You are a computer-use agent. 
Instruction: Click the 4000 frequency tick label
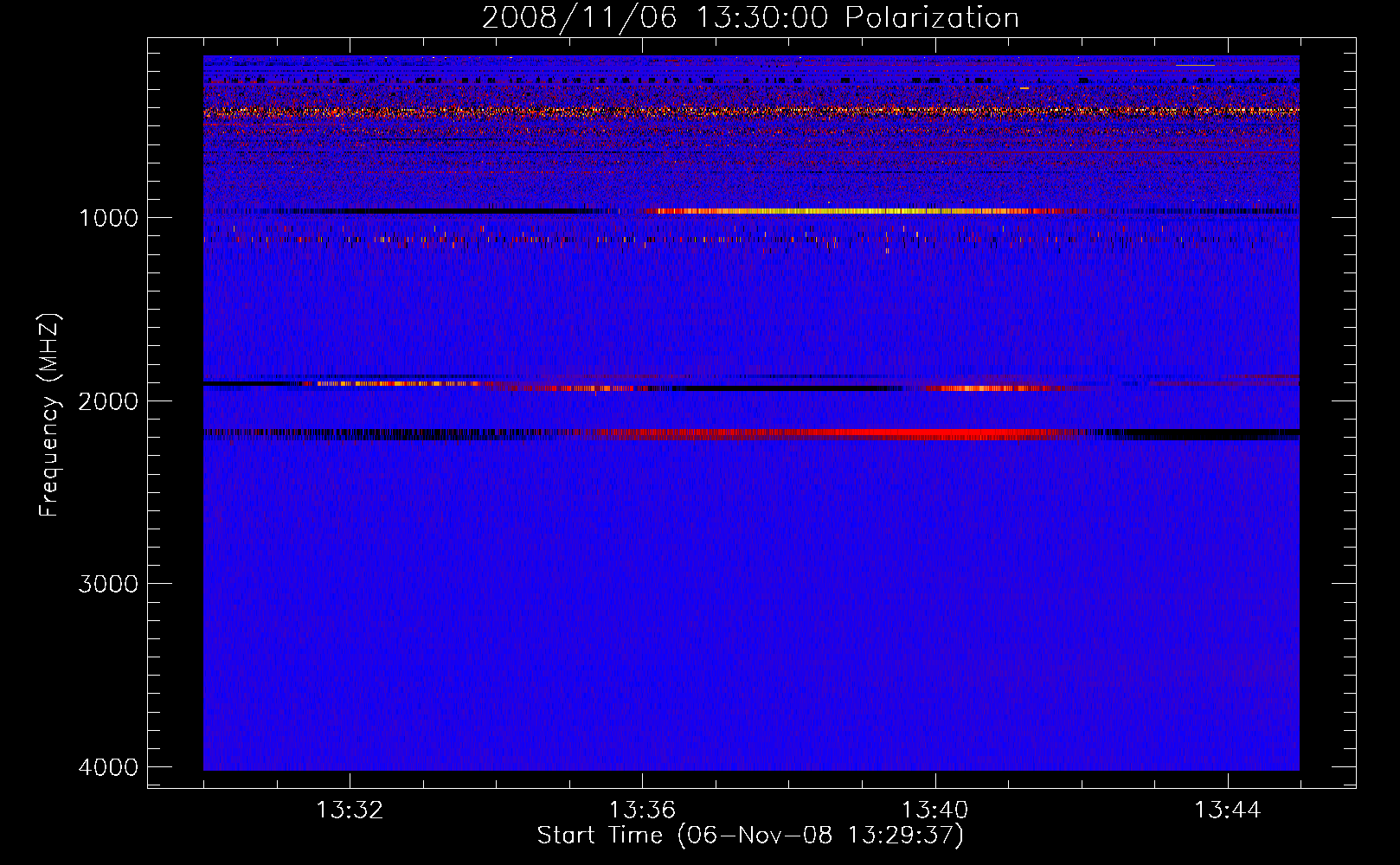tap(108, 767)
